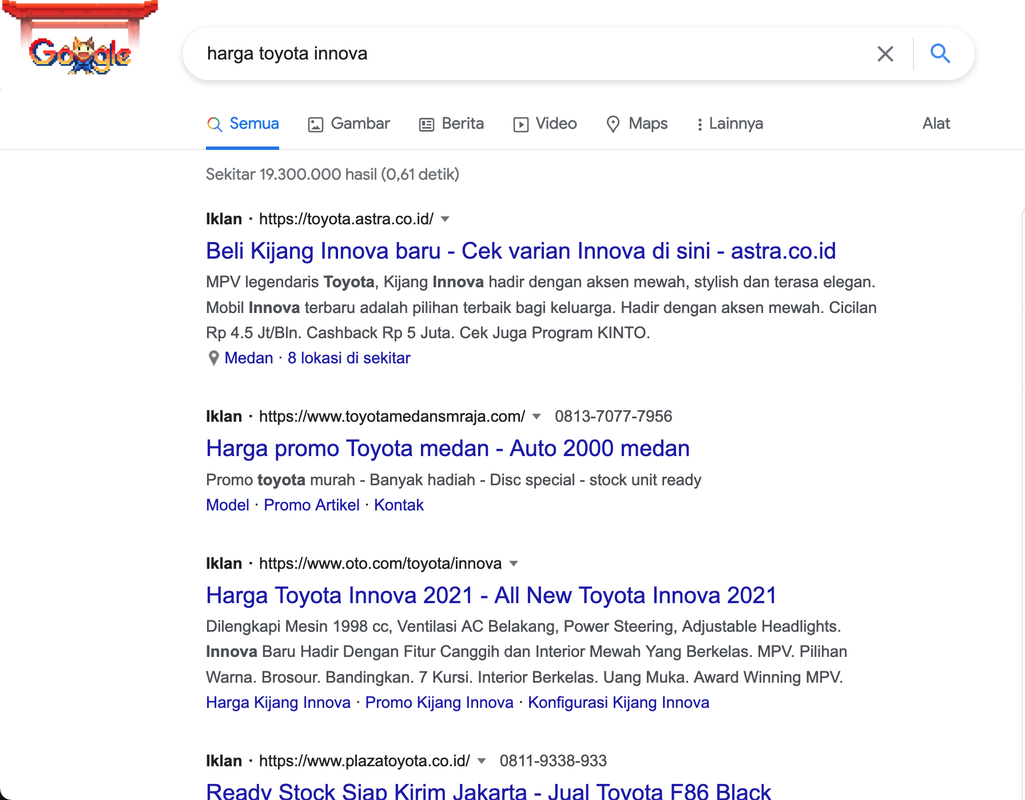Open the 8 lokasi di sekitar link

(x=349, y=358)
